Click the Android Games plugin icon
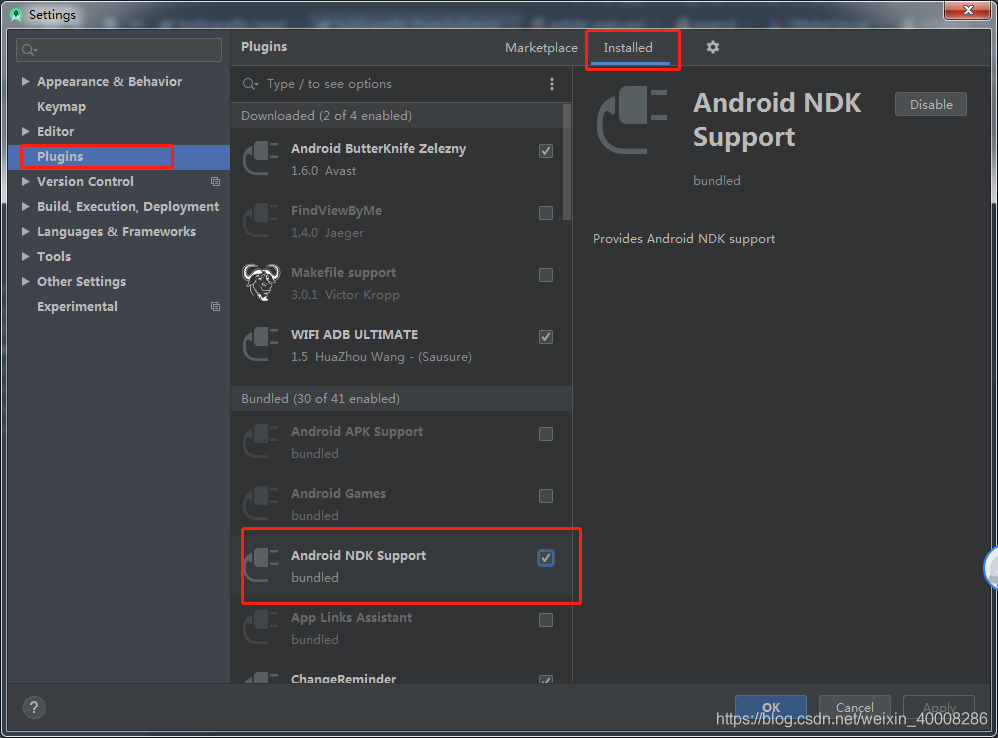 261,503
